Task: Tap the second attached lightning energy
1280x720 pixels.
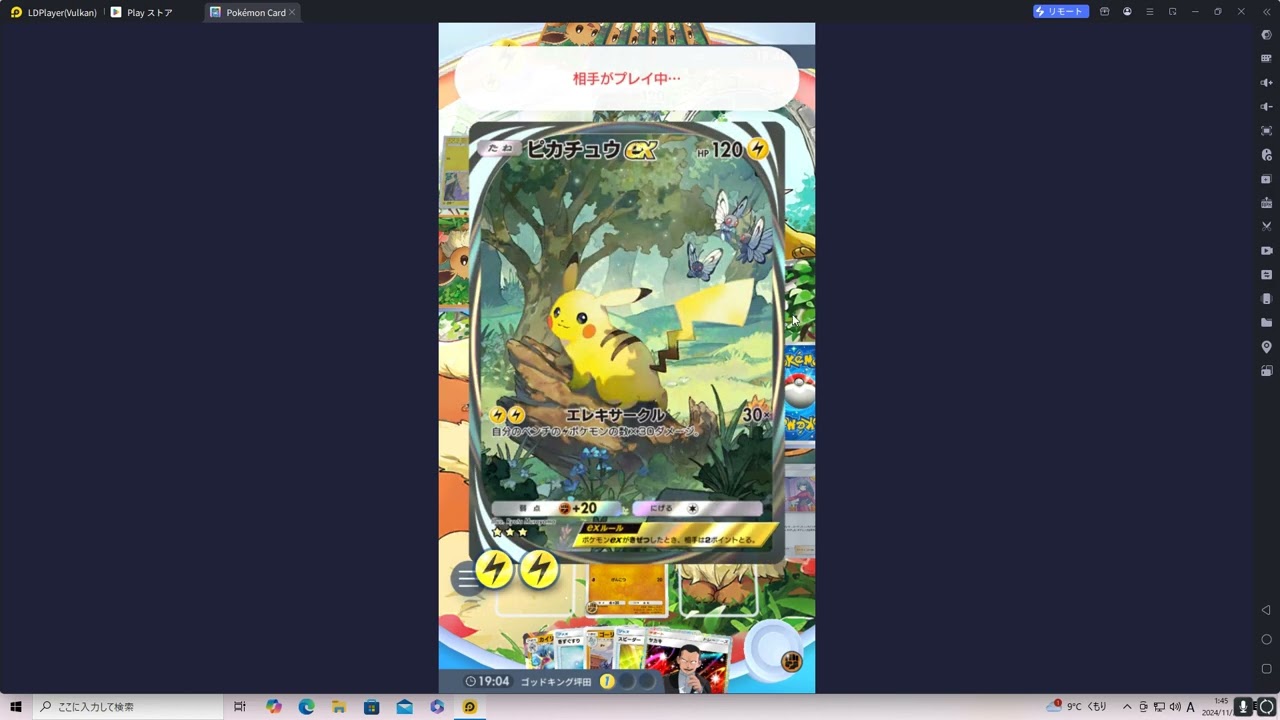Action: (x=539, y=570)
